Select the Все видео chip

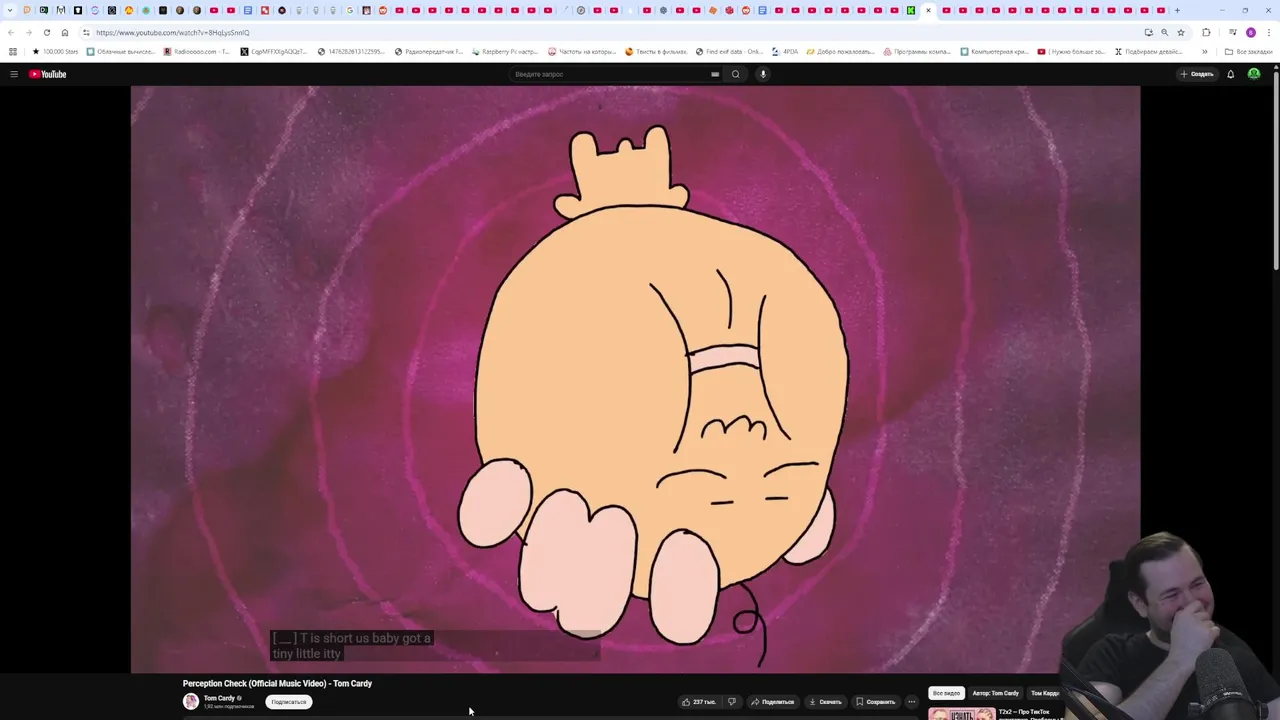coord(946,693)
